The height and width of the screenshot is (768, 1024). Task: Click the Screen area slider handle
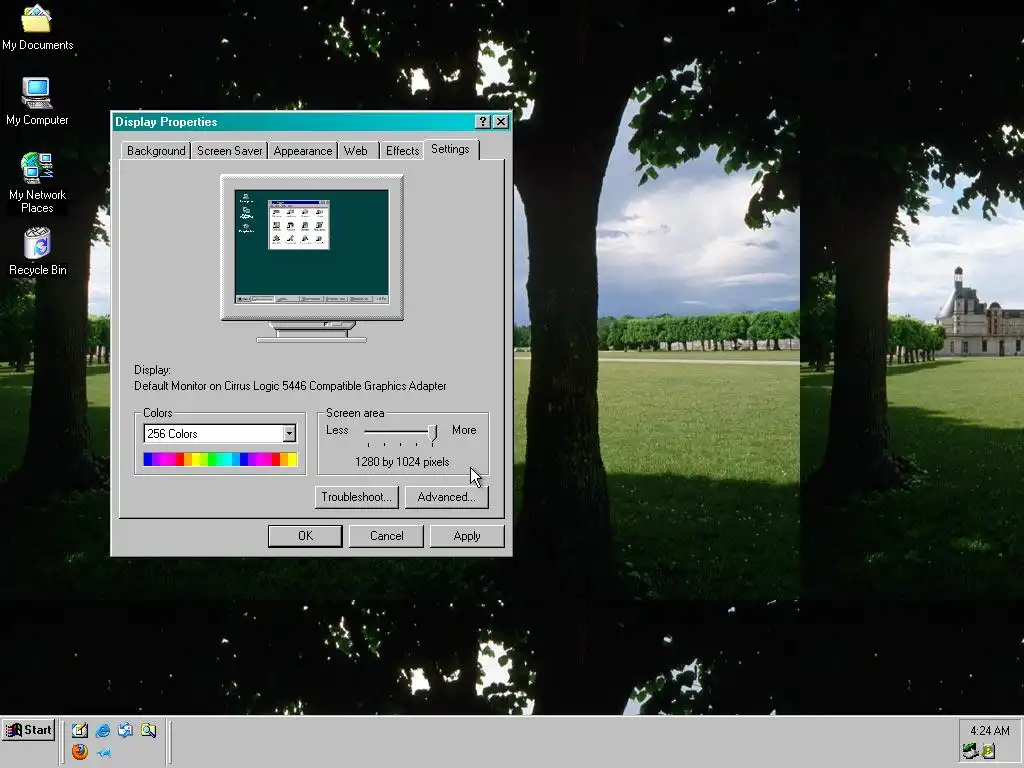click(432, 433)
